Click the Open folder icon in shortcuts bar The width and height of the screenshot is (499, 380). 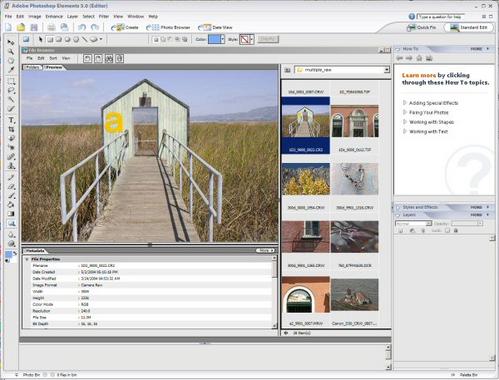pos(21,27)
